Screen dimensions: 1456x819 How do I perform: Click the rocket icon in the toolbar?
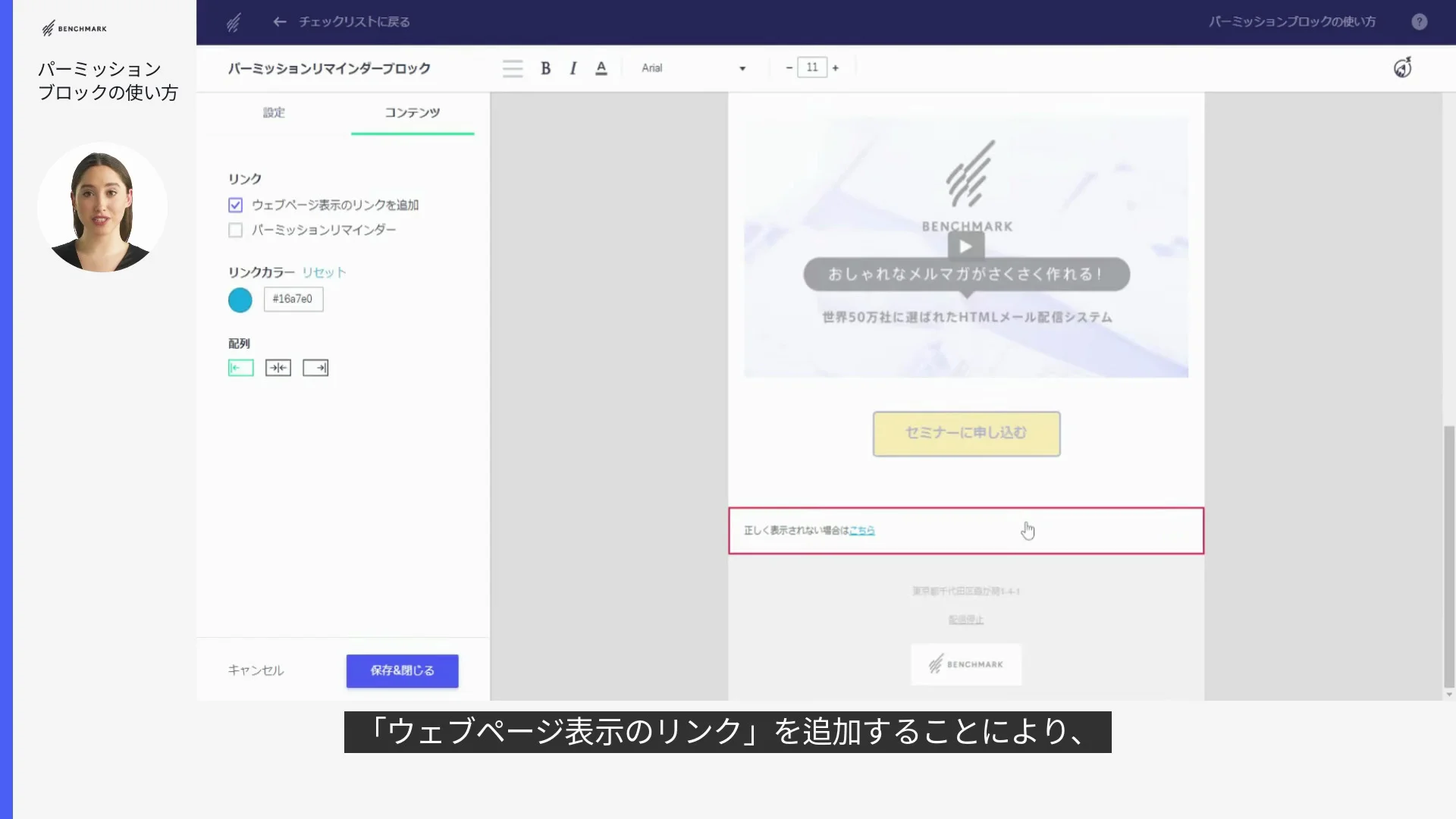tap(1403, 67)
